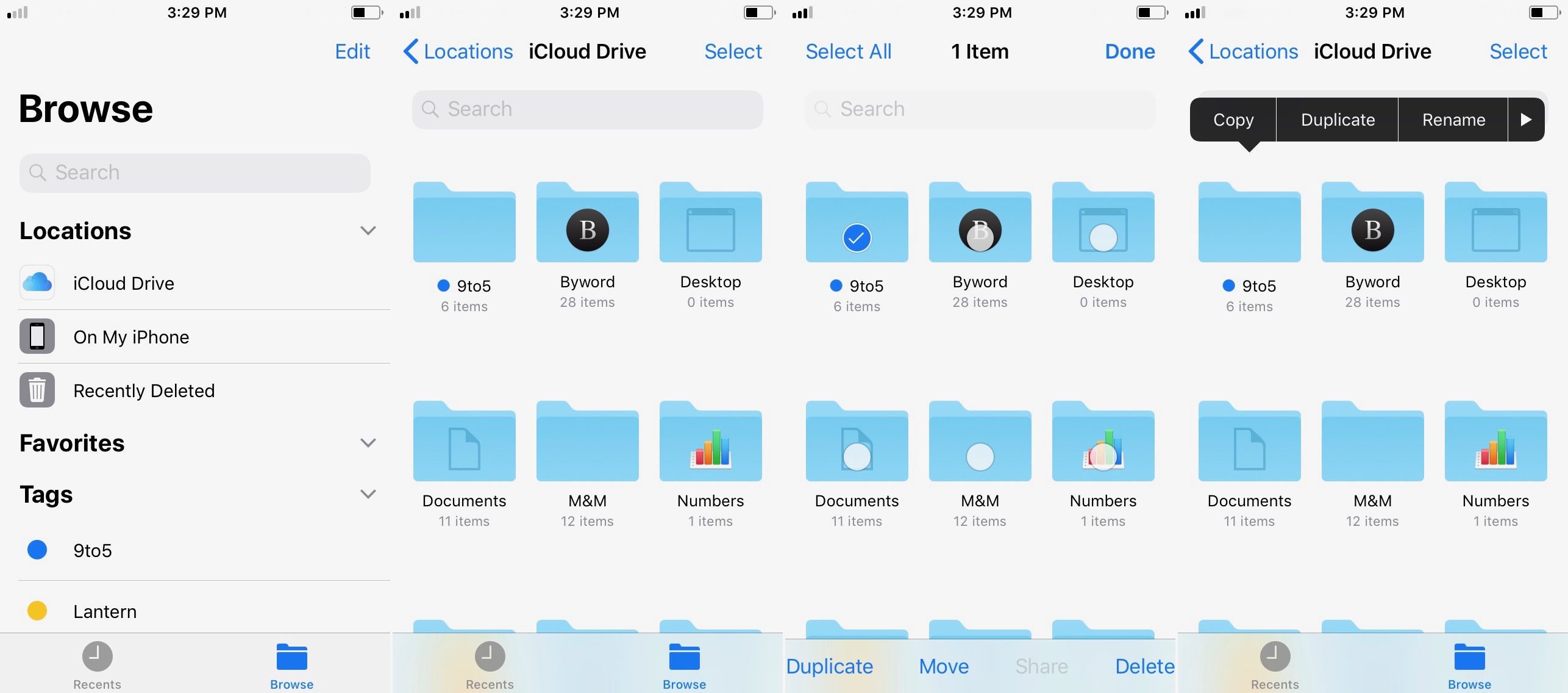Collapse the Tags section

(x=368, y=494)
